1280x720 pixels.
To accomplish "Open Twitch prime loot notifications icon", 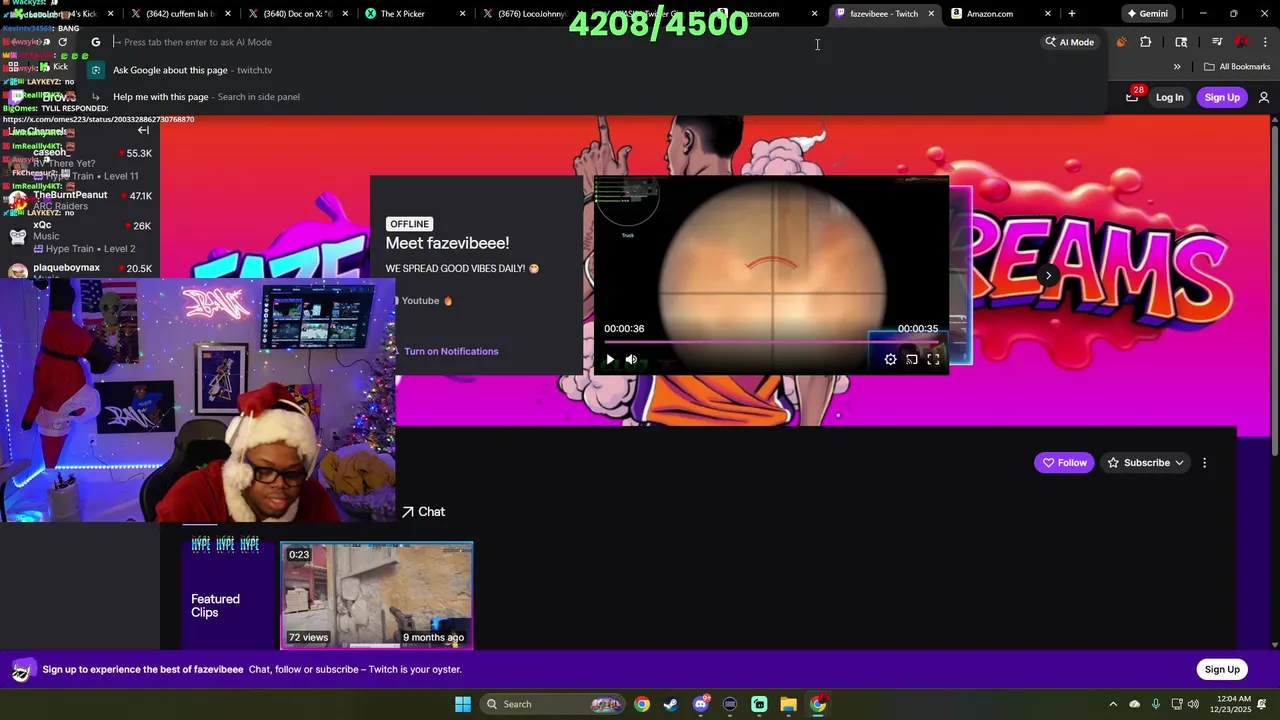I will [x=1132, y=96].
